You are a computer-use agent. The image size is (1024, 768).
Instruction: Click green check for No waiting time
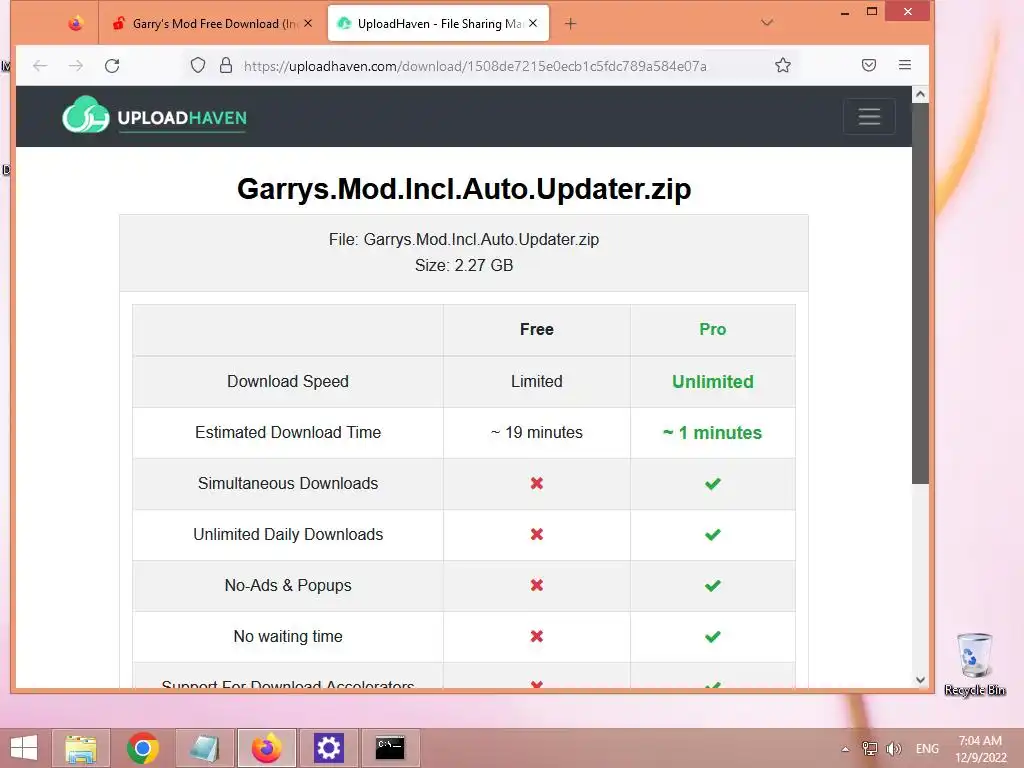[712, 637]
